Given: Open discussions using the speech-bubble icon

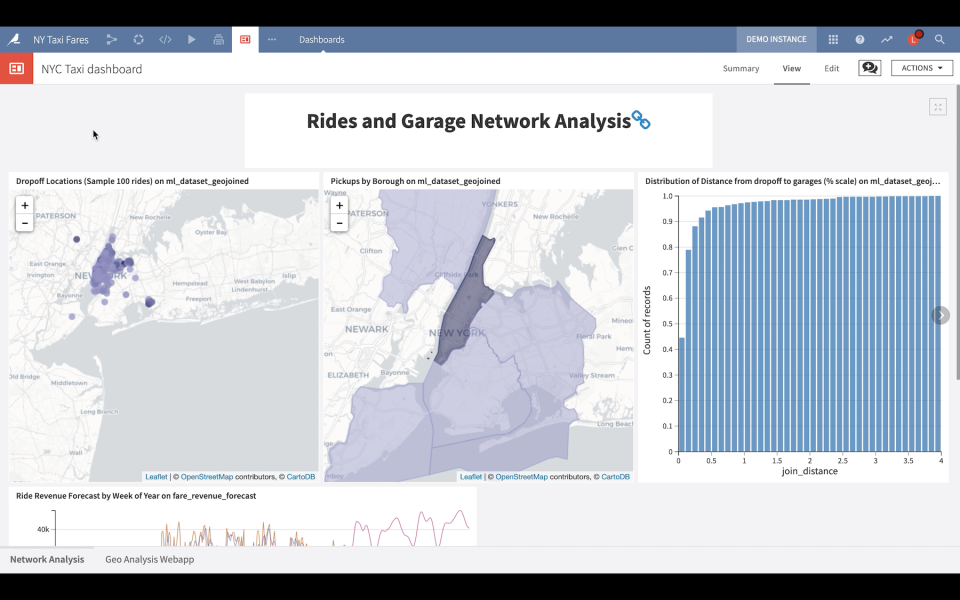Looking at the screenshot, I should (x=869, y=67).
